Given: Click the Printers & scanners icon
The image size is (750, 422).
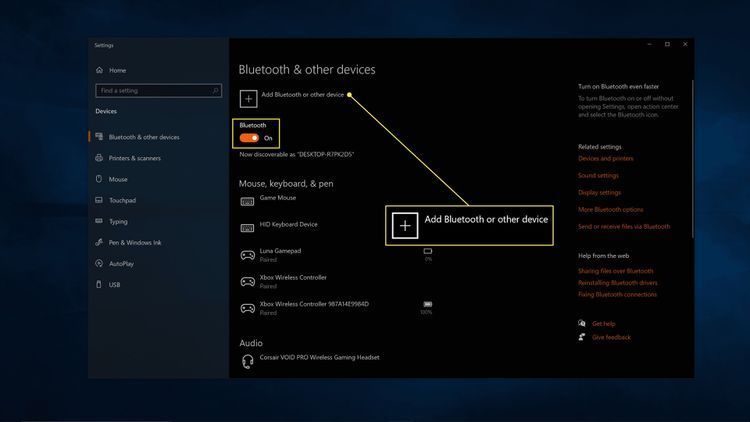Looking at the screenshot, I should (99, 158).
